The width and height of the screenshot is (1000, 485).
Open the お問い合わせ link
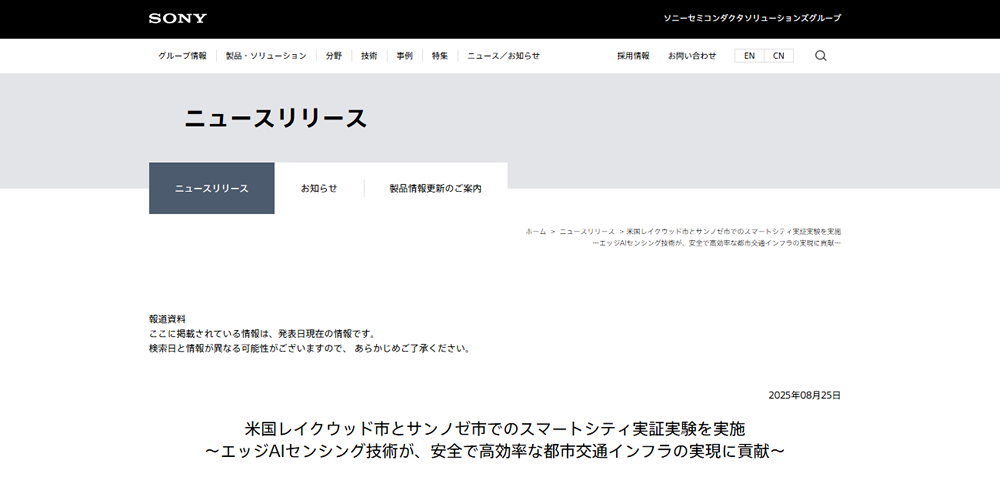pyautogui.click(x=692, y=56)
